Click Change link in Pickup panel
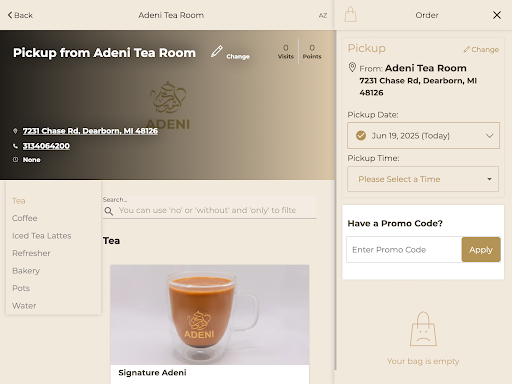The image size is (512, 384). pos(481,49)
